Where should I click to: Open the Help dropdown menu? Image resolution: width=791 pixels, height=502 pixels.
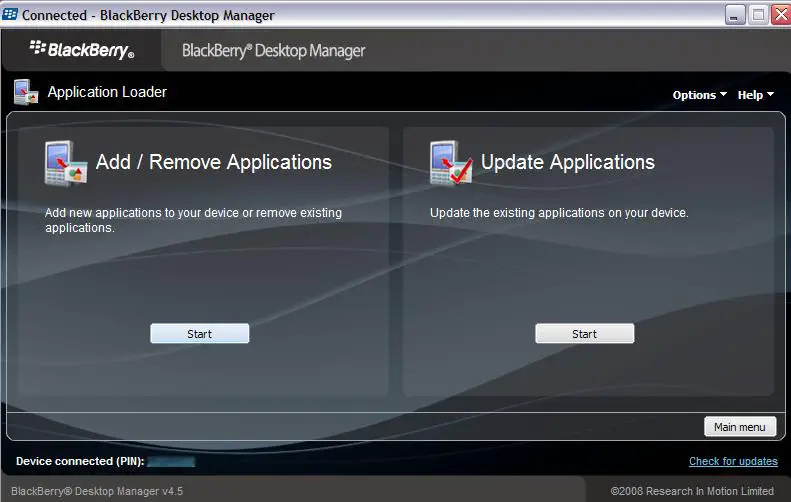click(755, 95)
